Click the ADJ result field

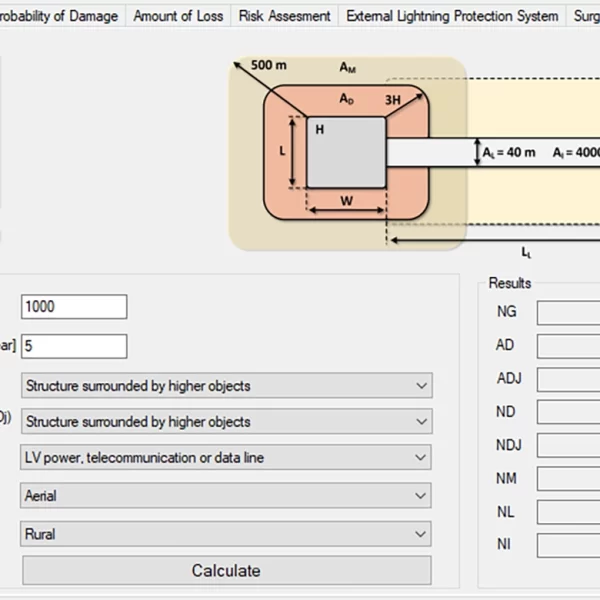point(568,380)
